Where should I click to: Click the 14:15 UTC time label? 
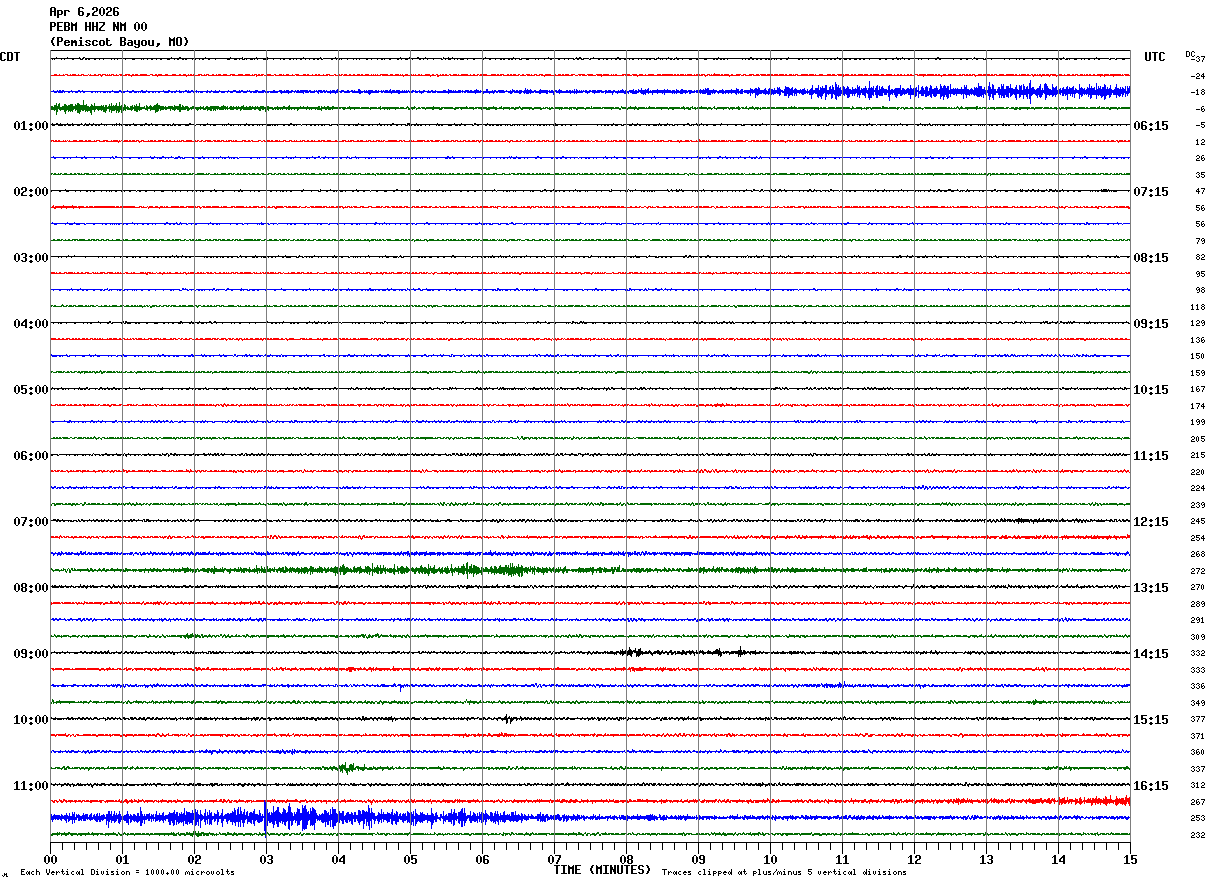click(1151, 654)
